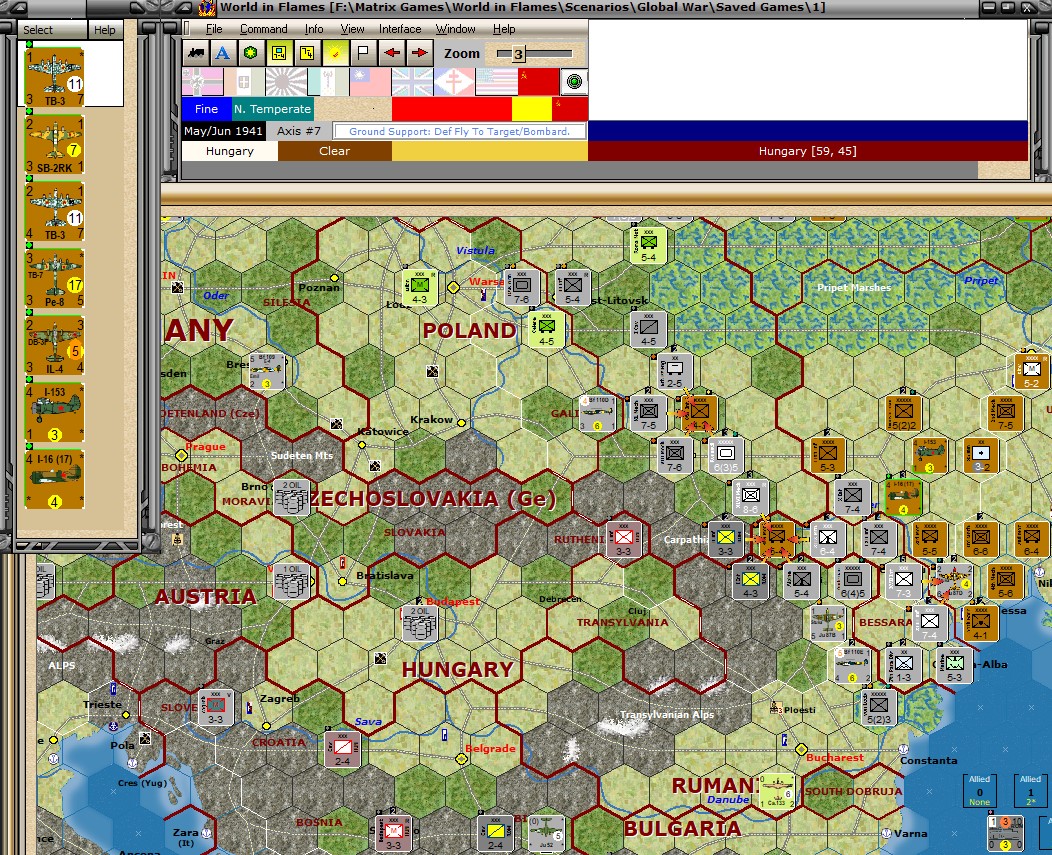Click the green hexagon toolbar icon
Viewport: 1052px width, 855px height.
[251, 53]
